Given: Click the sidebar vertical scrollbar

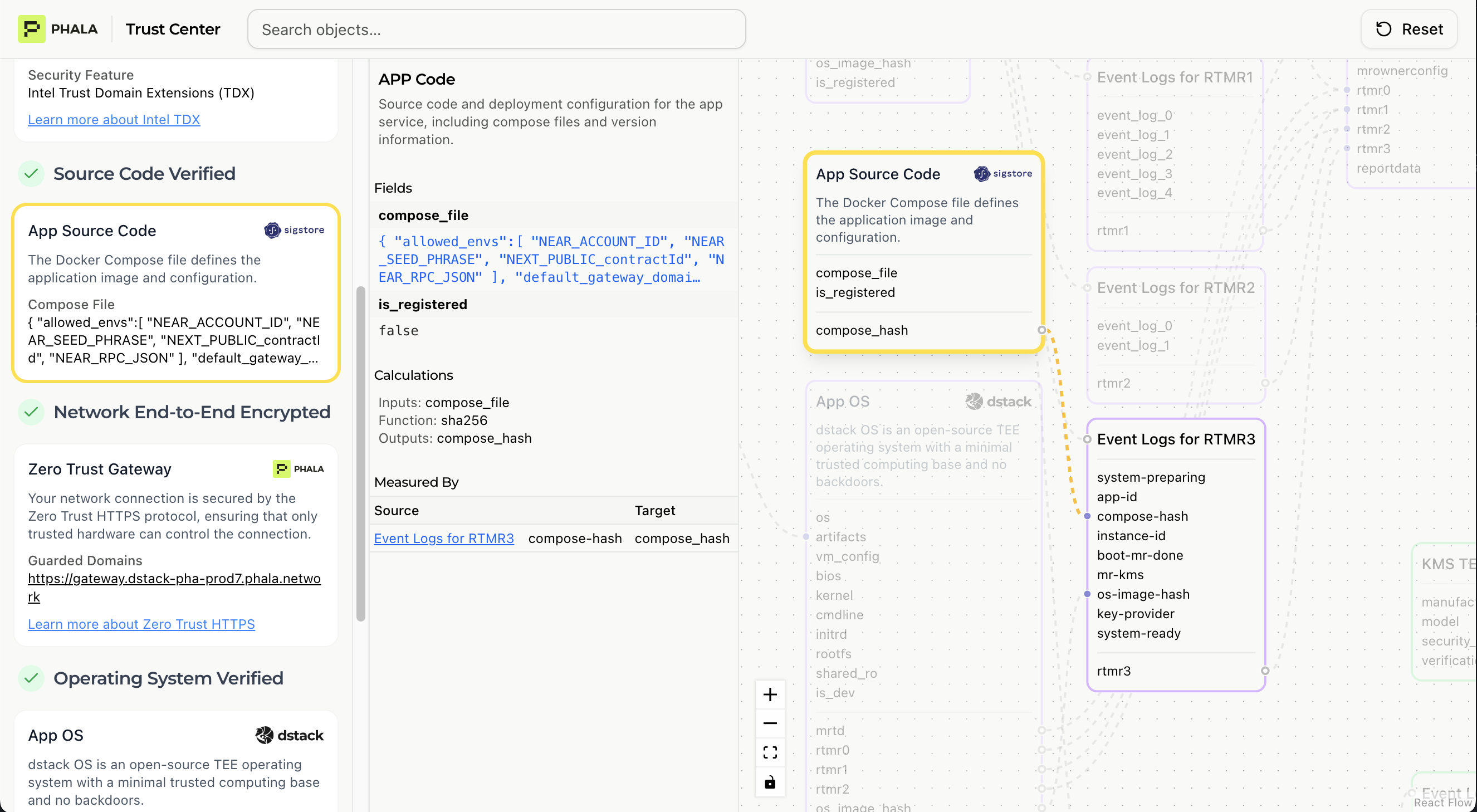Looking at the screenshot, I should pyautogui.click(x=361, y=453).
